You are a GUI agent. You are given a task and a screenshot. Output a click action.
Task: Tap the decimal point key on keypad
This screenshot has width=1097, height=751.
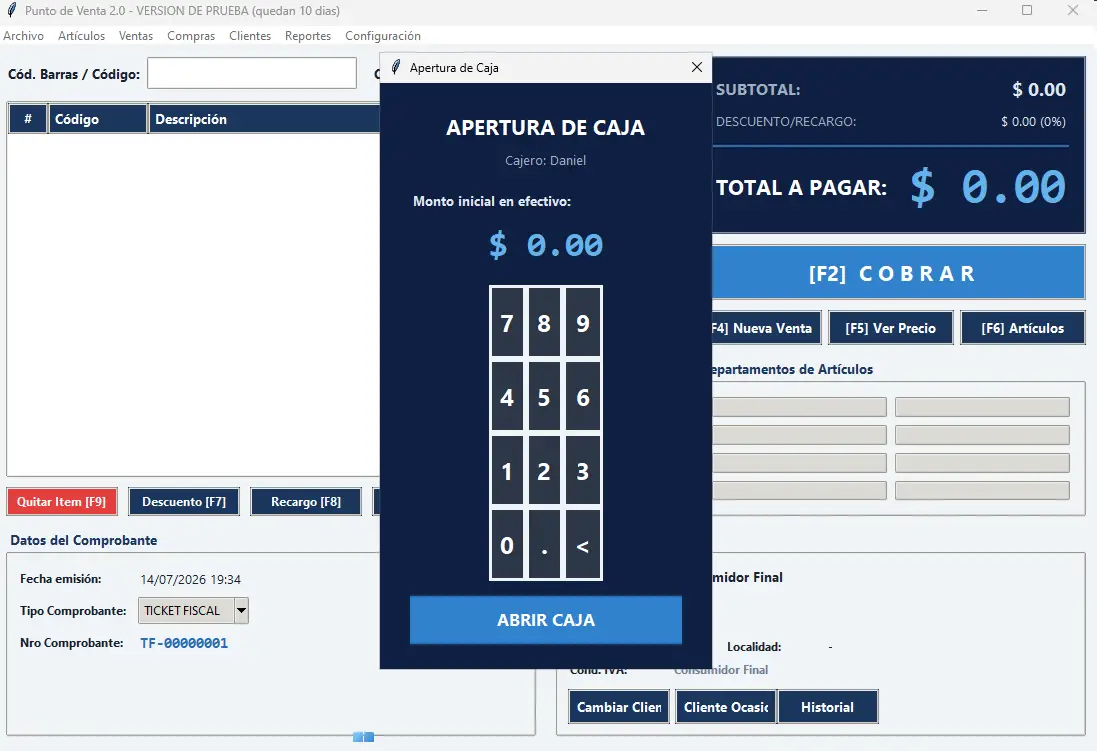[544, 545]
